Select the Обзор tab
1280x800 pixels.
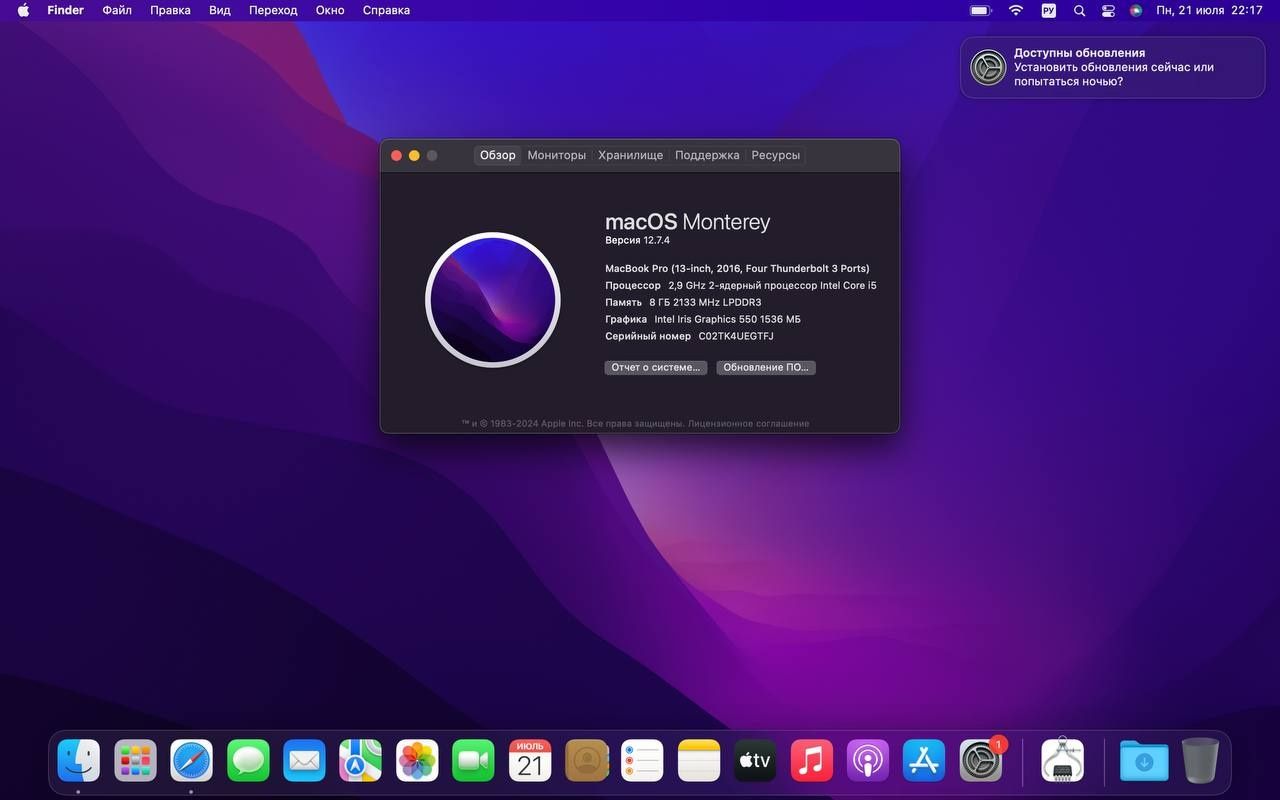point(497,155)
